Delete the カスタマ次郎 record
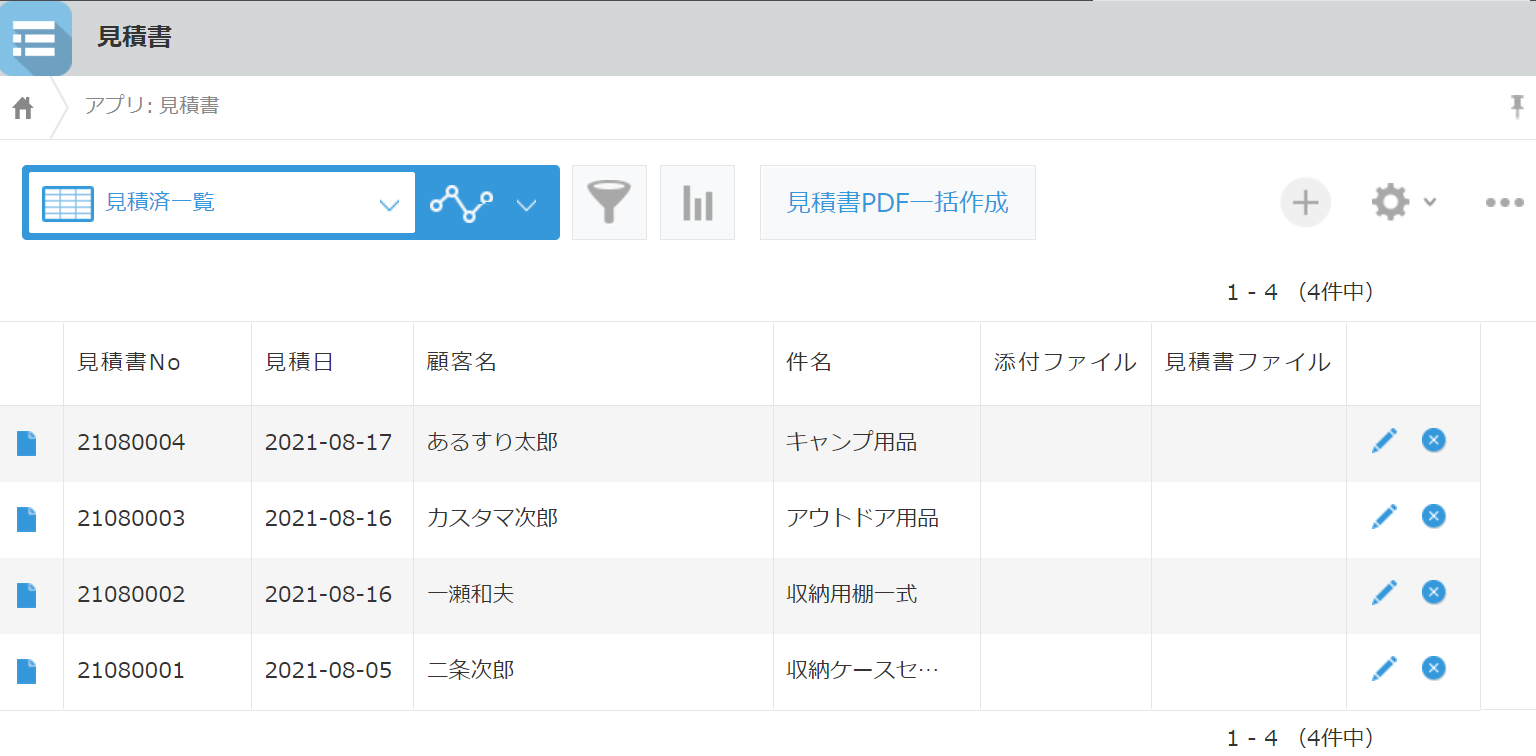 [x=1434, y=516]
